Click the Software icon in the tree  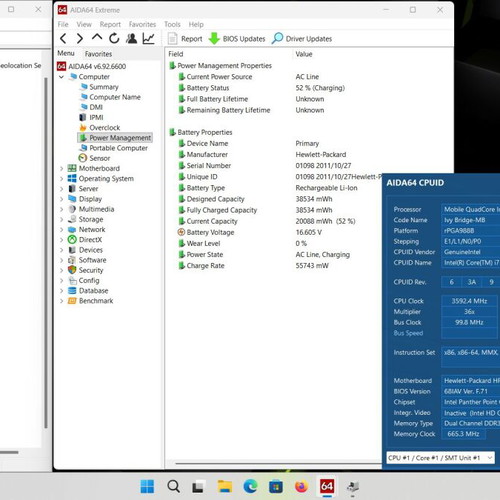pyautogui.click(x=72, y=260)
